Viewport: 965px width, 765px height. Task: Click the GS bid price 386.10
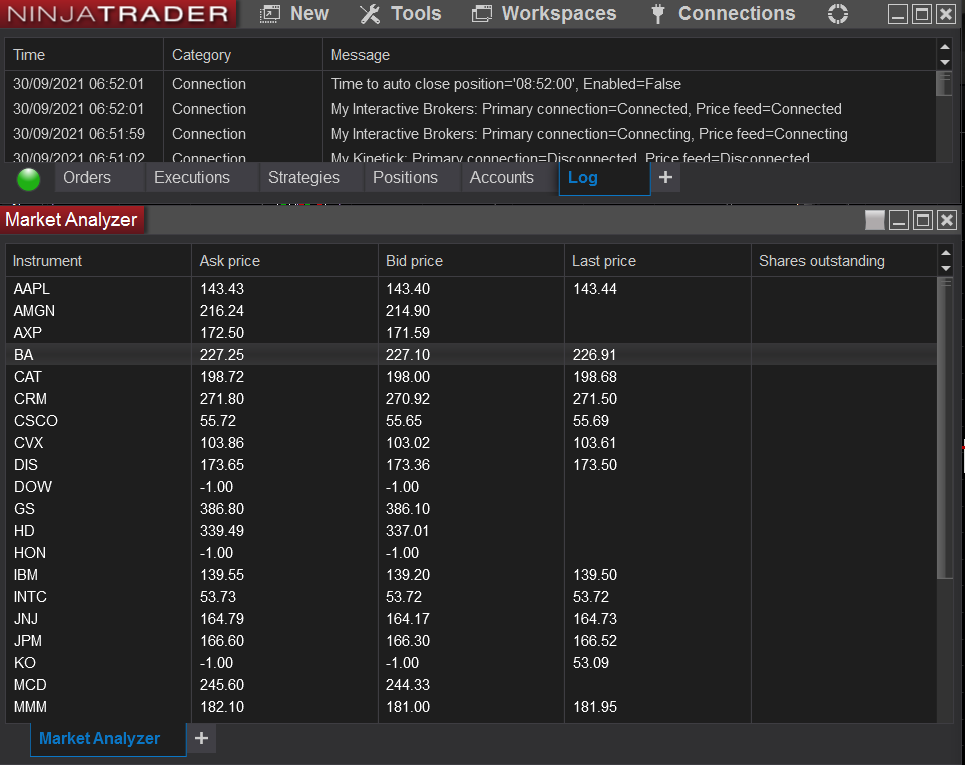click(407, 509)
